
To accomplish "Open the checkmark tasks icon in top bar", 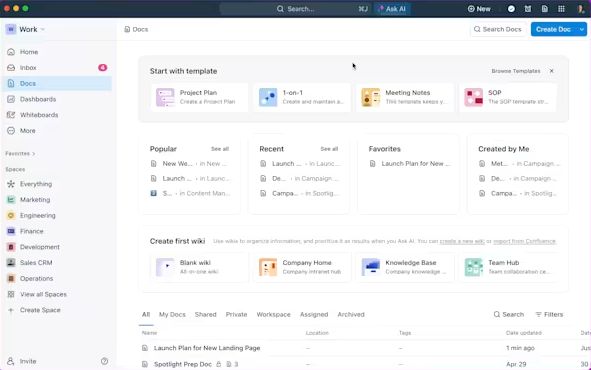I will click(511, 9).
